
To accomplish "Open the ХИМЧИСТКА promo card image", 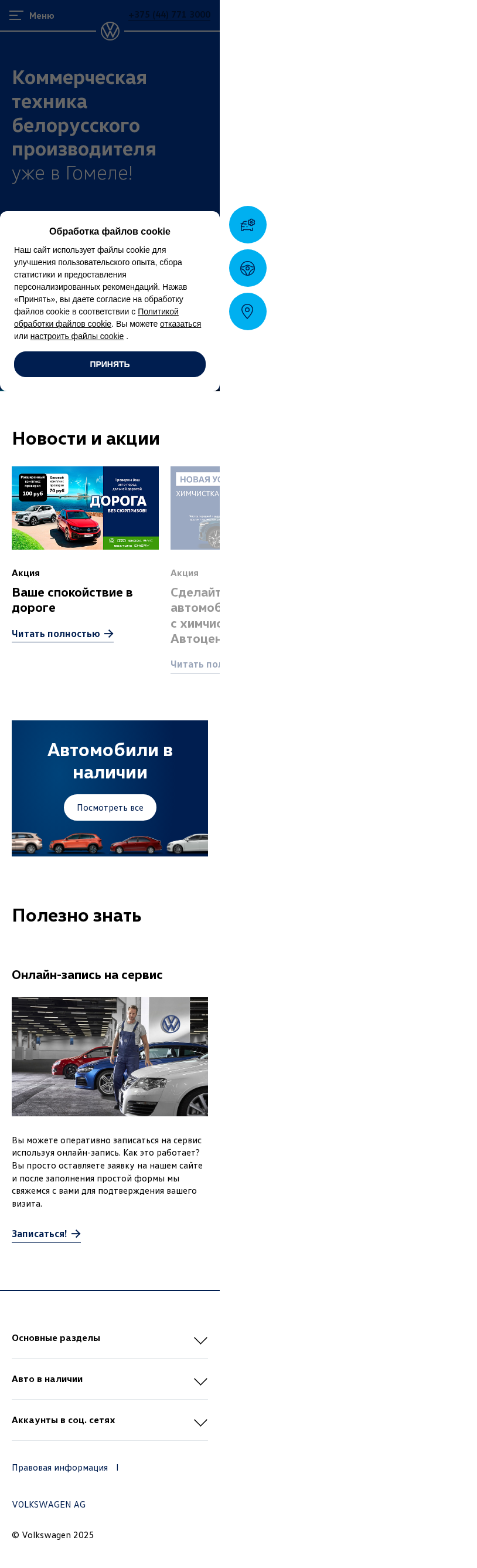I will pyautogui.click(x=195, y=507).
